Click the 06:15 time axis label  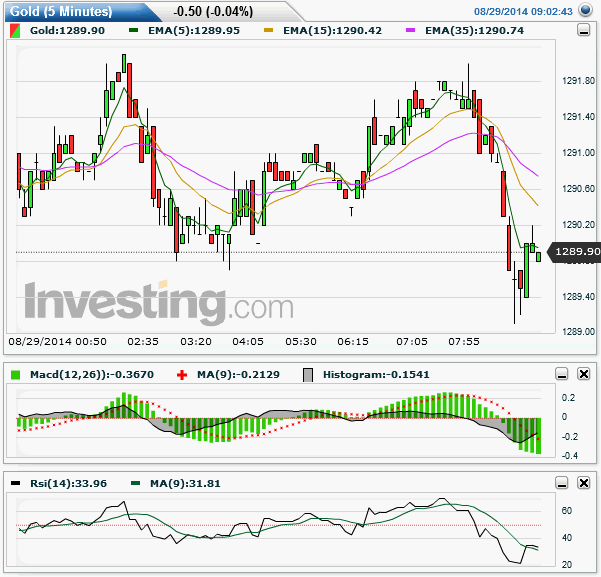(x=353, y=342)
